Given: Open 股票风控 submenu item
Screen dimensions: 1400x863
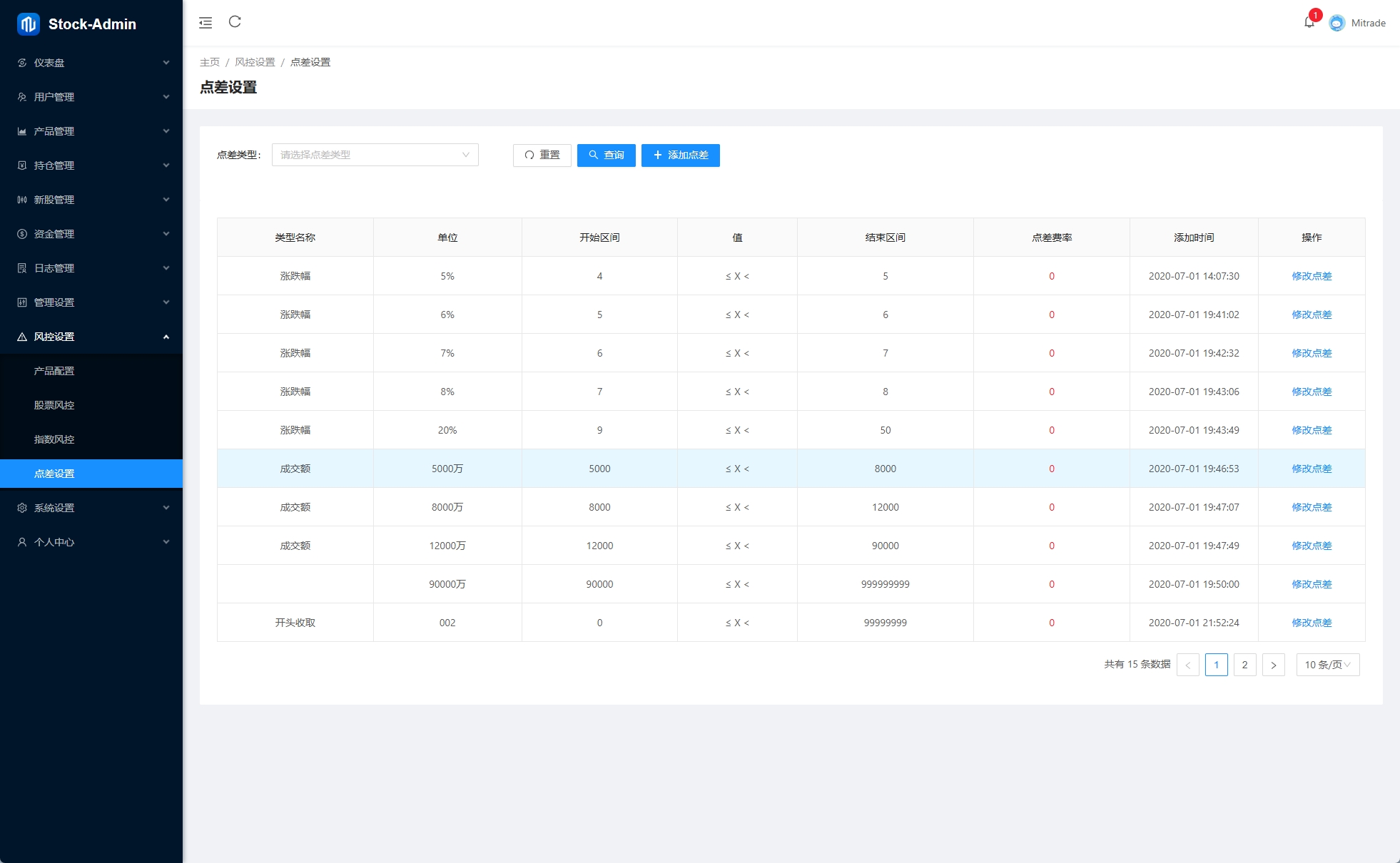Looking at the screenshot, I should click(54, 405).
